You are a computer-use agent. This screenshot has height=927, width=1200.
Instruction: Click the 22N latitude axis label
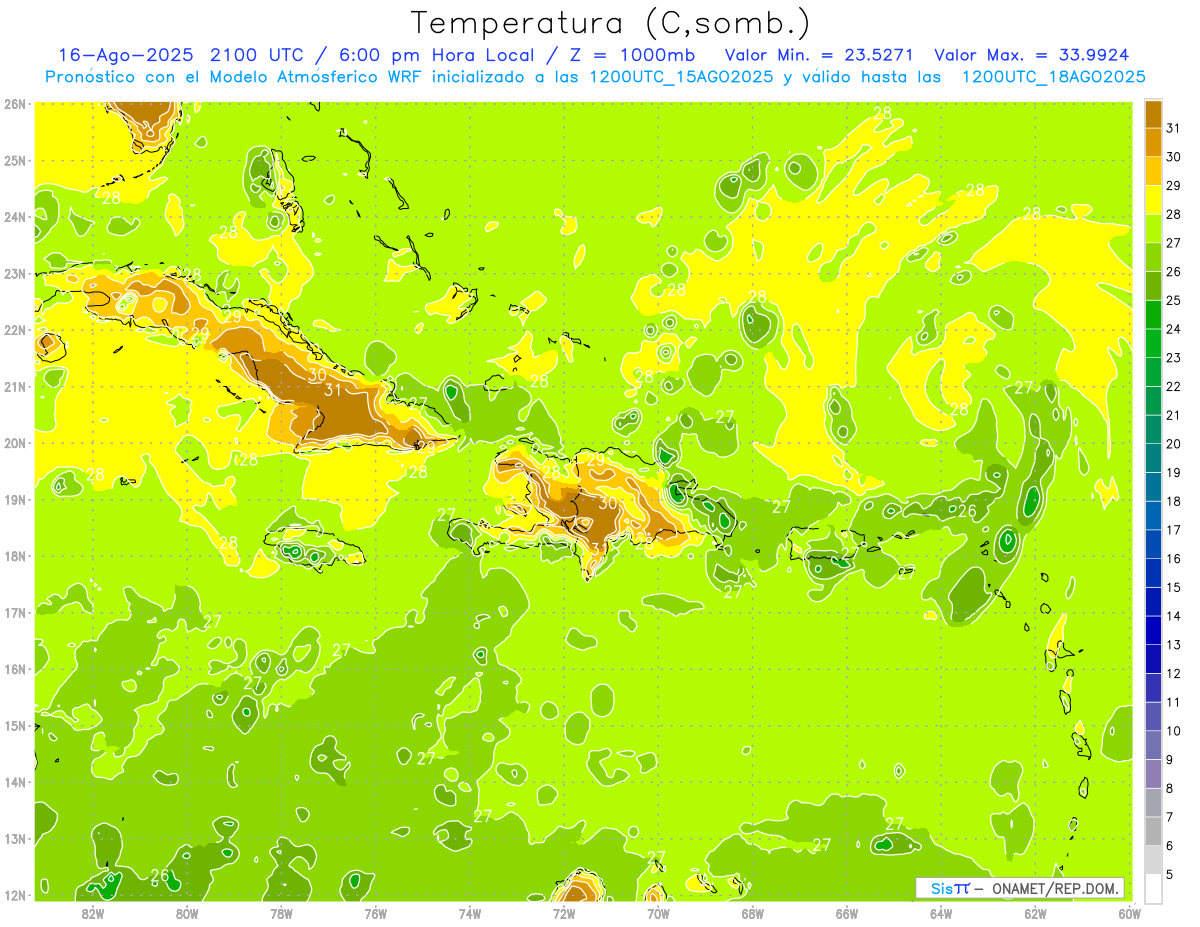15,330
